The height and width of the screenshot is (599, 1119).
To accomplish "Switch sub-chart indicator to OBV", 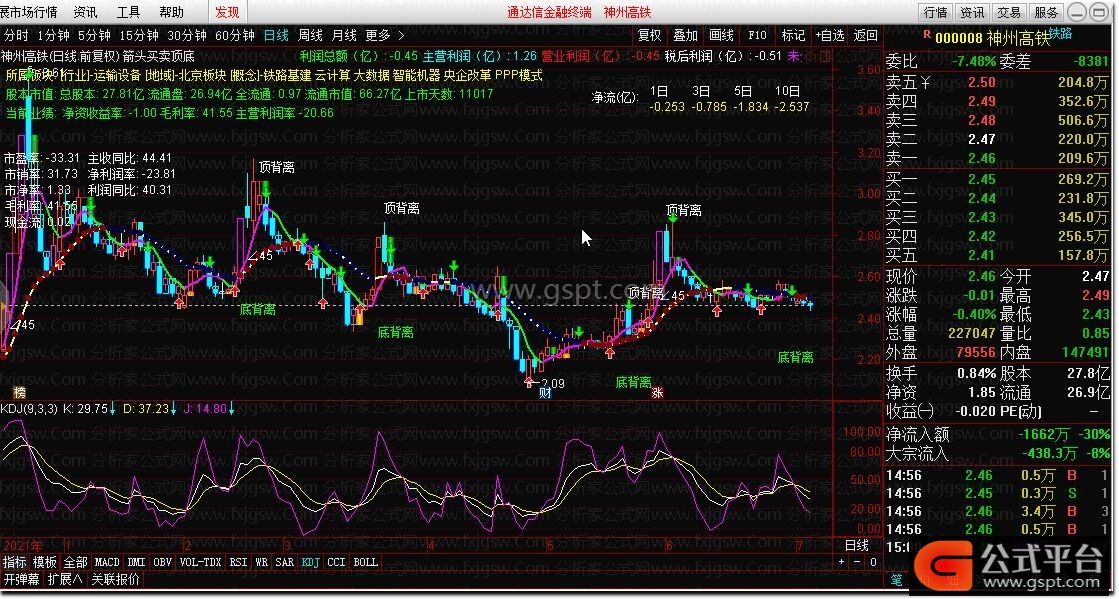I will point(163,563).
